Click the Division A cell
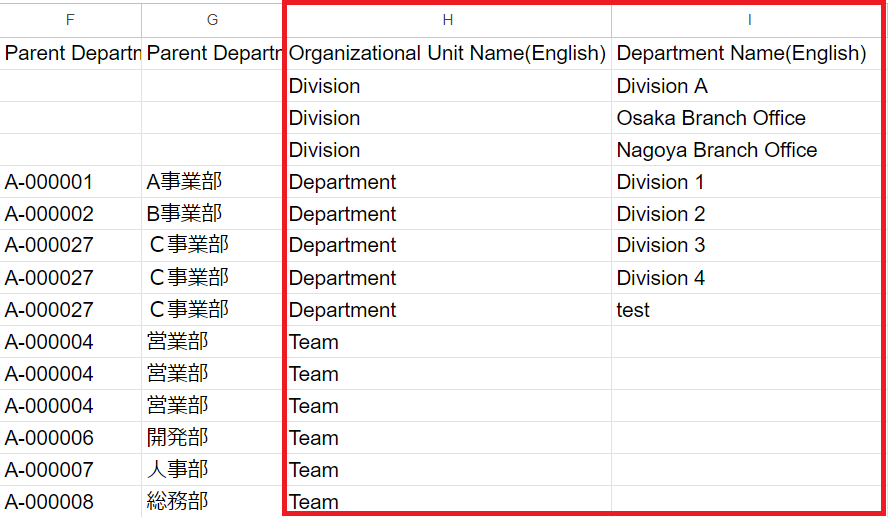This screenshot has height=517, width=888. [662, 86]
